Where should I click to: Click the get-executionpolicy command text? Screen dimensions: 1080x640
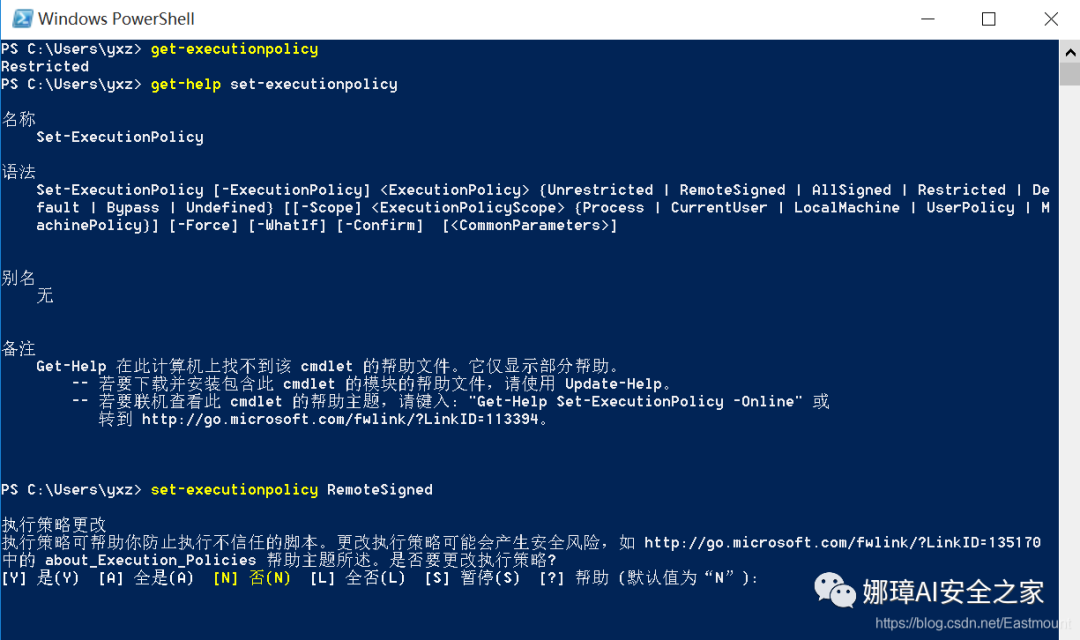coord(234,49)
